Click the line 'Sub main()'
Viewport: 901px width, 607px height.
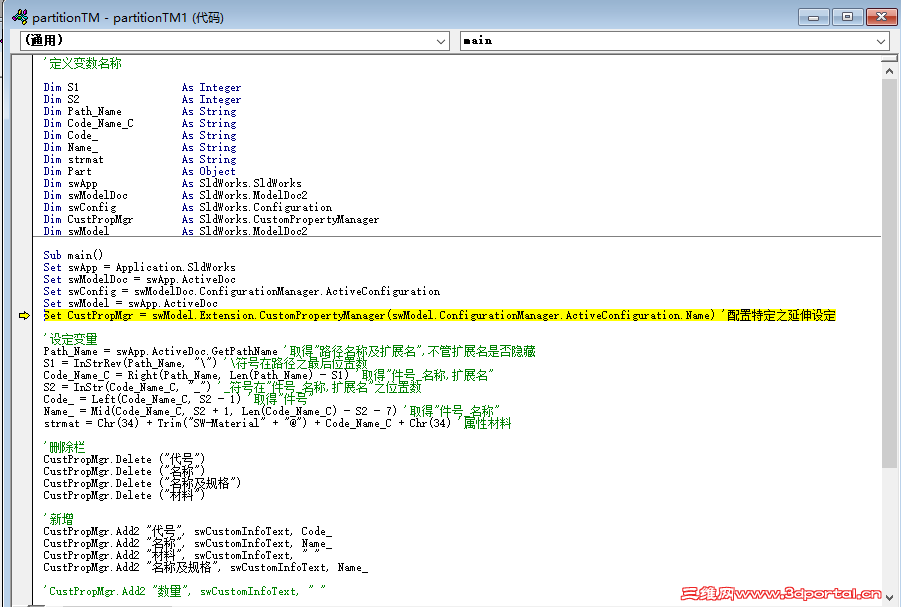73,255
